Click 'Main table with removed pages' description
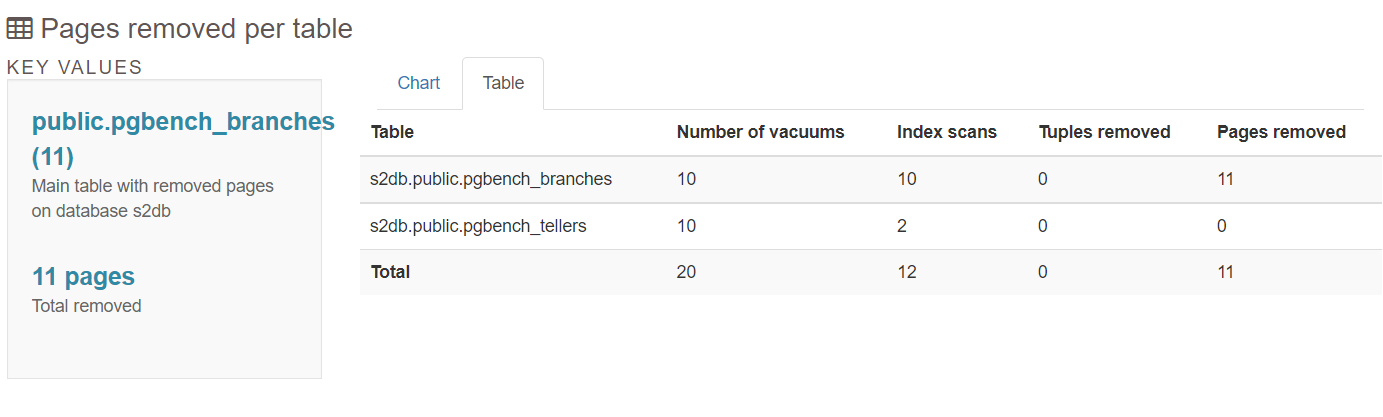The height and width of the screenshot is (417, 1383). point(153,186)
